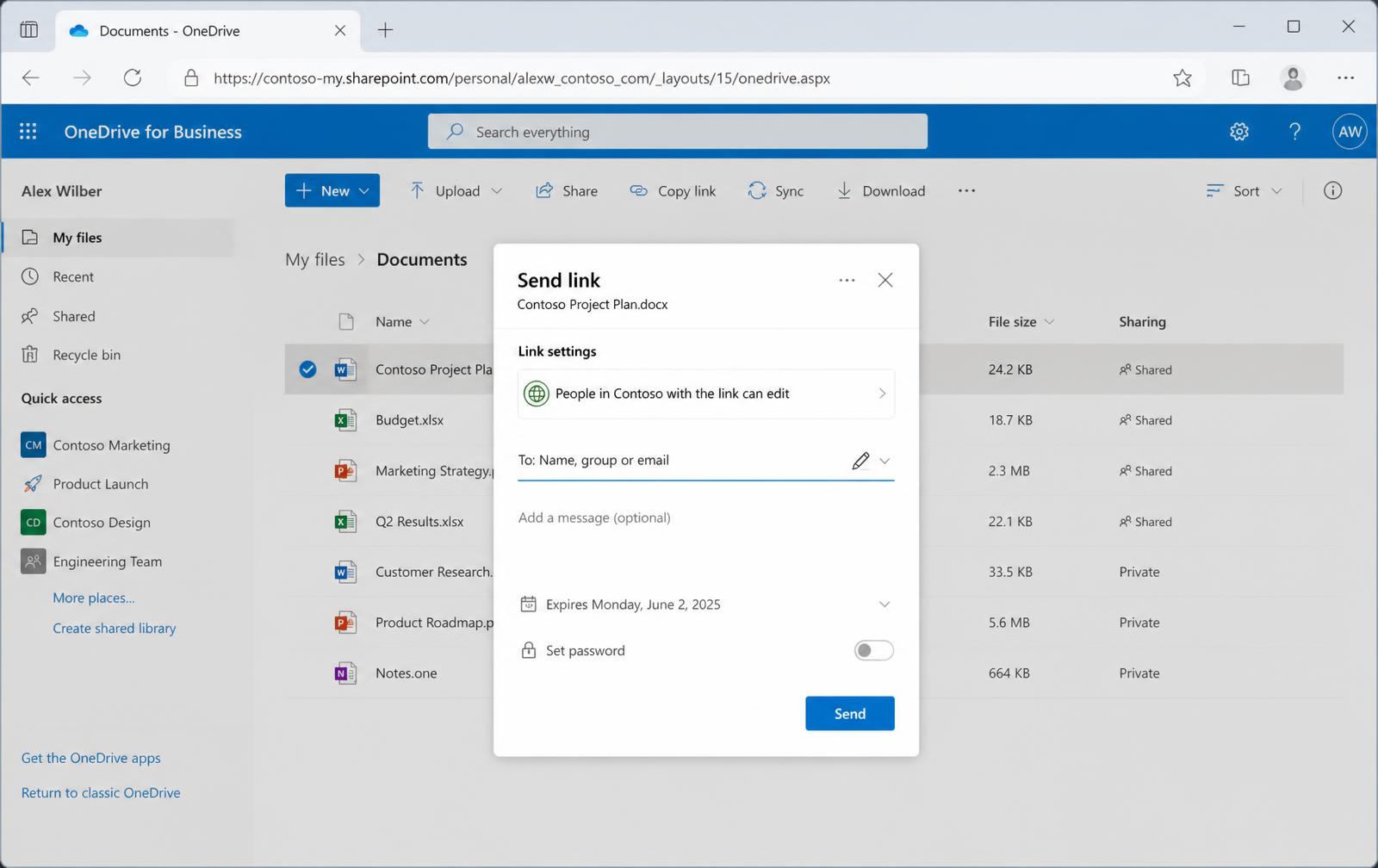The width and height of the screenshot is (1378, 868).
Task: Click Copy link in the toolbar
Action: (x=673, y=191)
